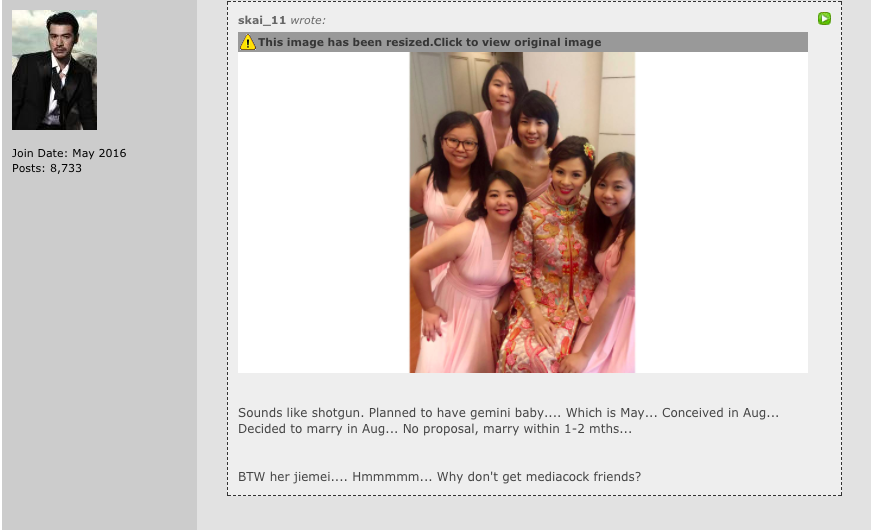The height and width of the screenshot is (530, 871).
Task: Click empty sidebar area below the post count
Action: click(99, 344)
